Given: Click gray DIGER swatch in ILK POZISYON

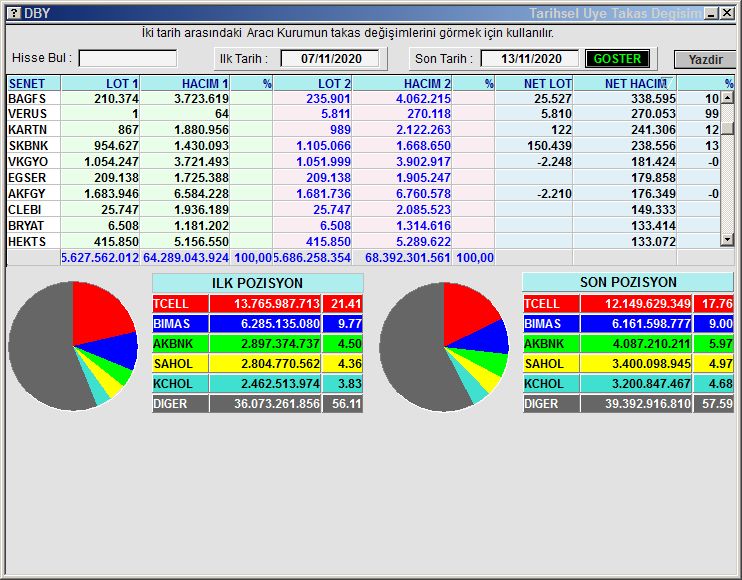Looking at the screenshot, I should click(180, 404).
